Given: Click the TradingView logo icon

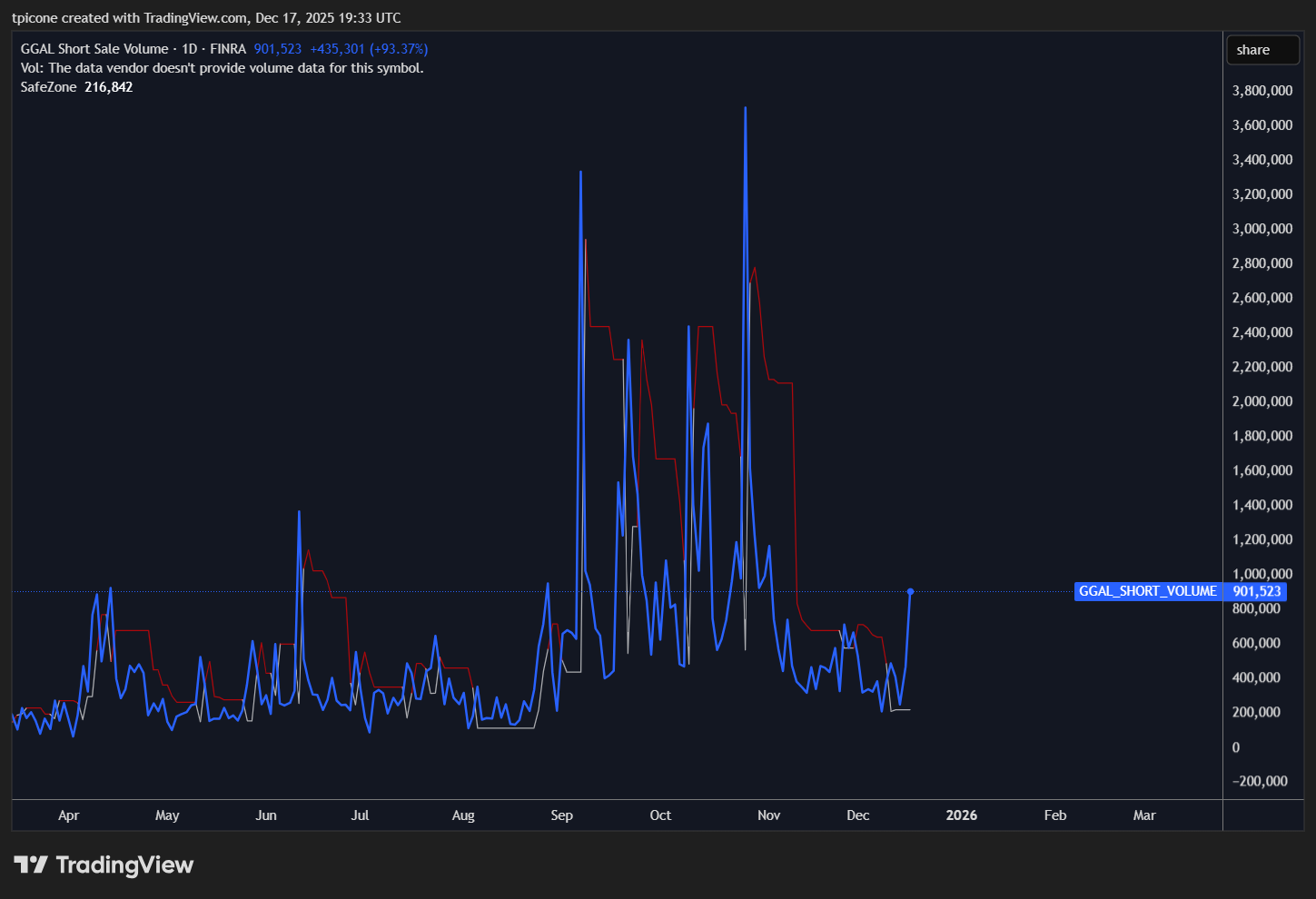Looking at the screenshot, I should point(33,864).
